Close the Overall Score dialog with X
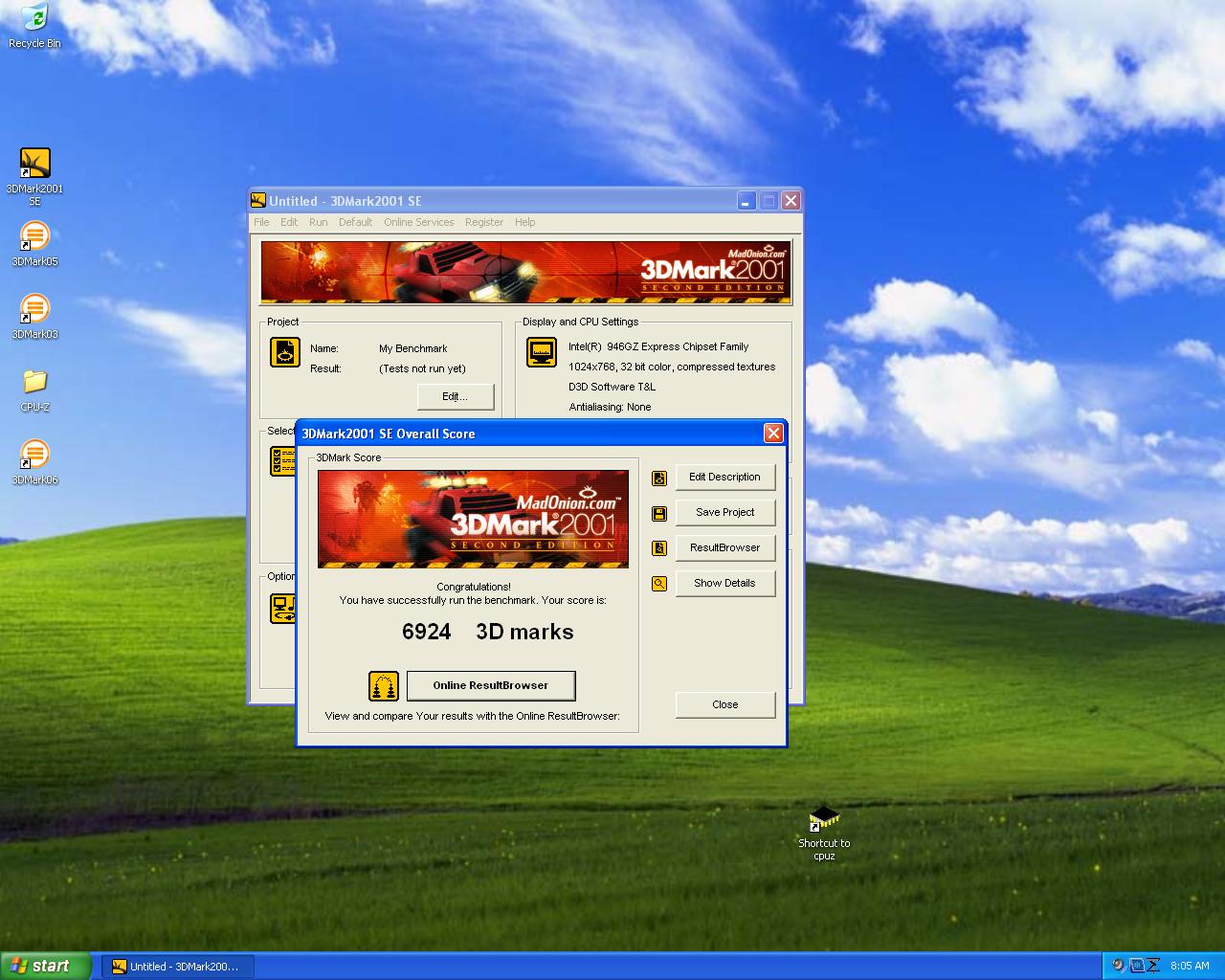Screen dimensions: 1225x980 tap(773, 434)
